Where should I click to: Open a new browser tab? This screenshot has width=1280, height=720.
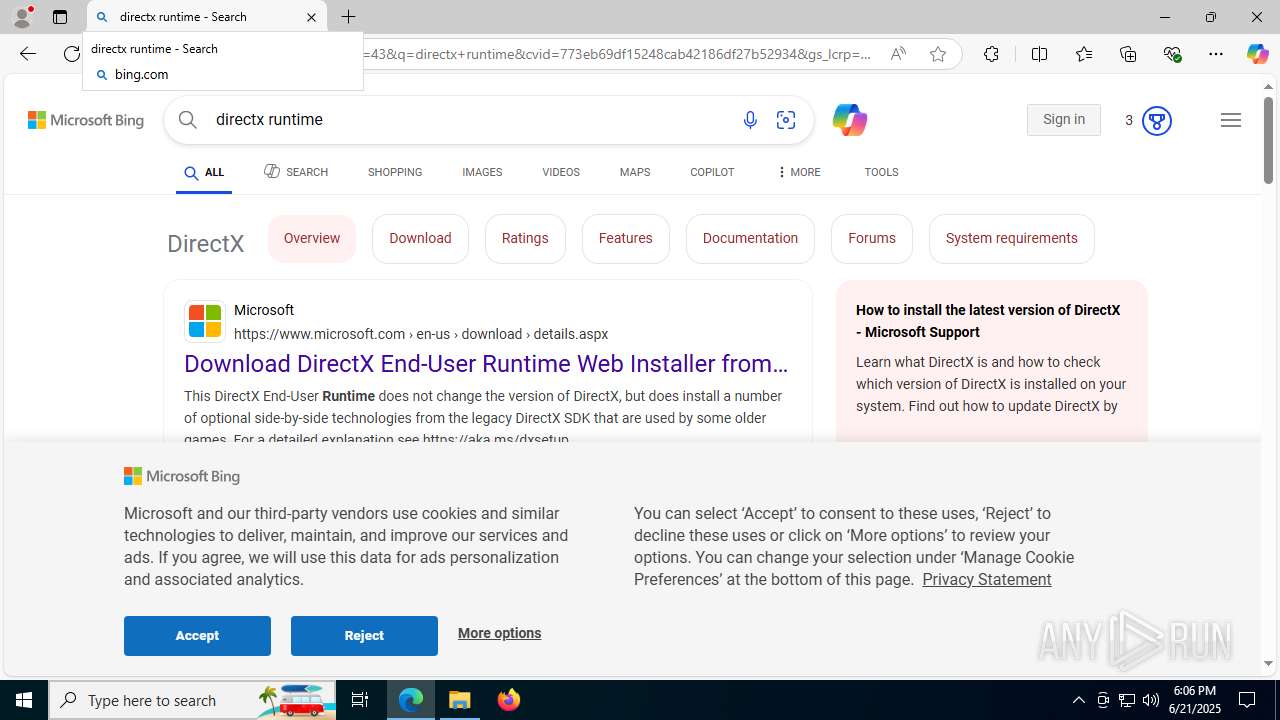click(348, 17)
